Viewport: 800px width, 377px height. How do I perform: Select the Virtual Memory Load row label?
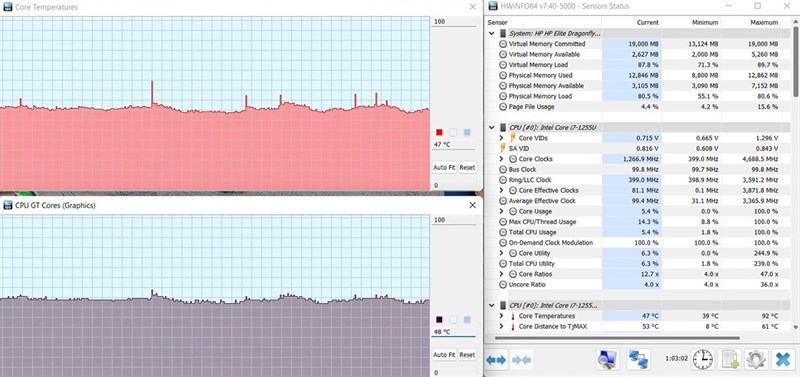(538, 65)
